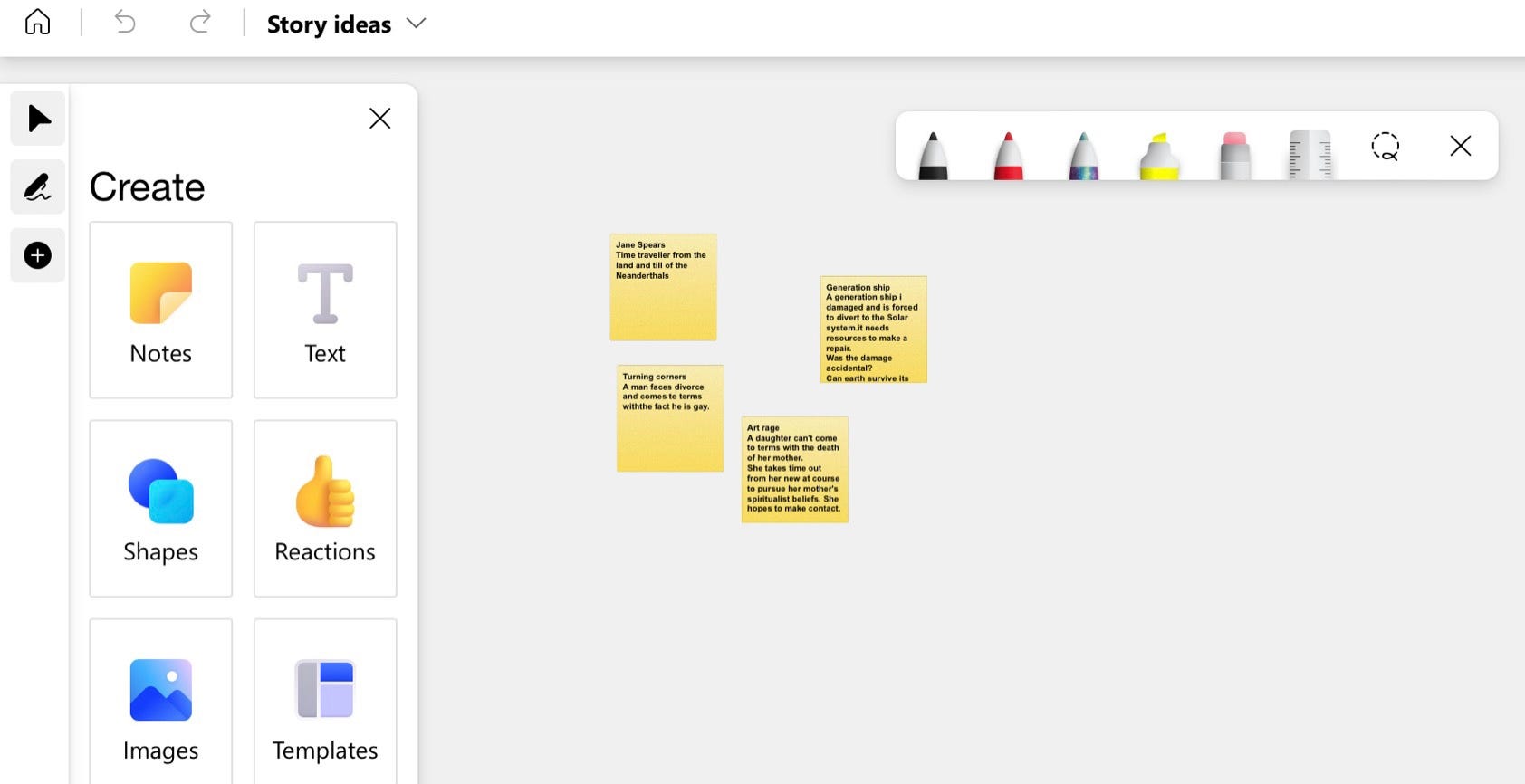
Task: Open the Templates option
Action: click(325, 703)
